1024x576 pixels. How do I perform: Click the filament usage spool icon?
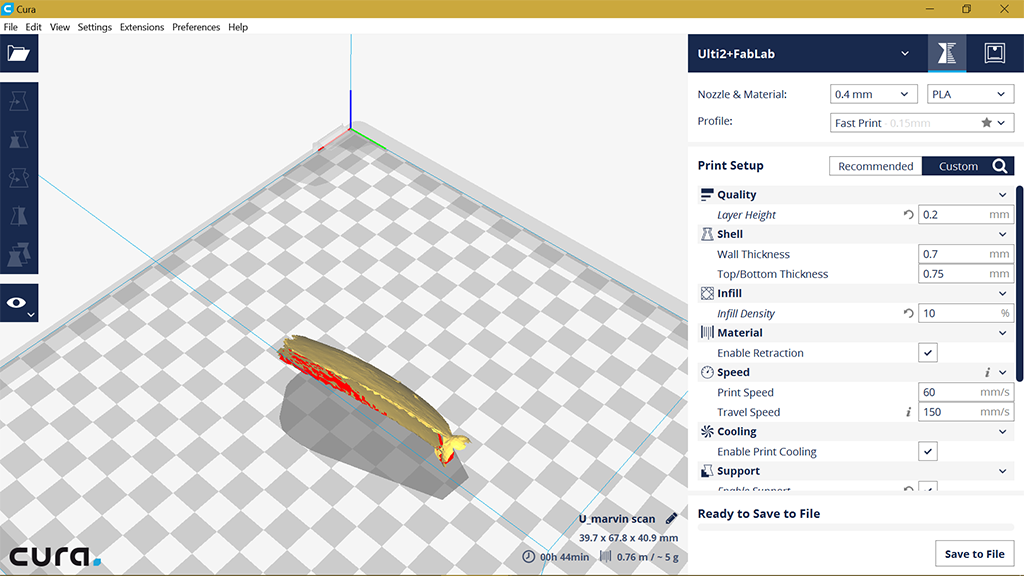click(606, 556)
